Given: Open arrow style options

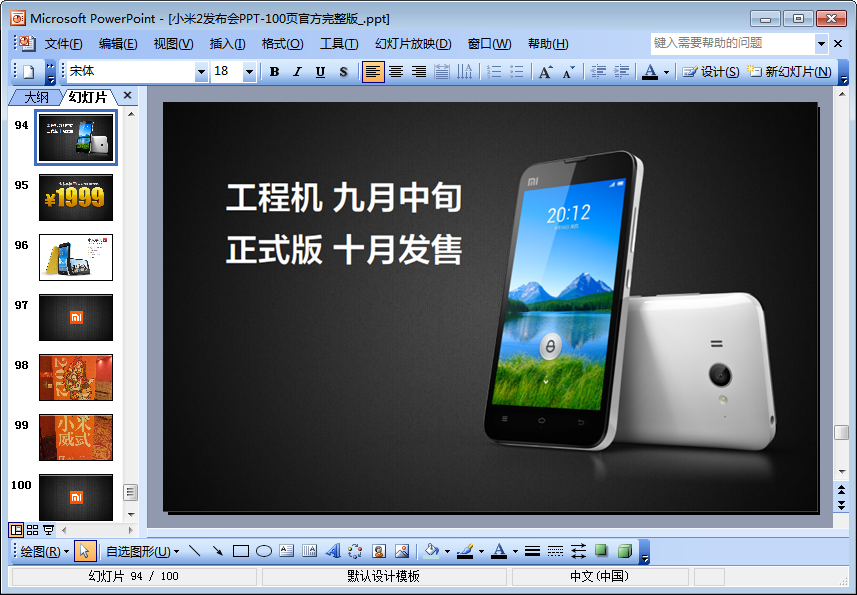Looking at the screenshot, I should pyautogui.click(x=578, y=551).
